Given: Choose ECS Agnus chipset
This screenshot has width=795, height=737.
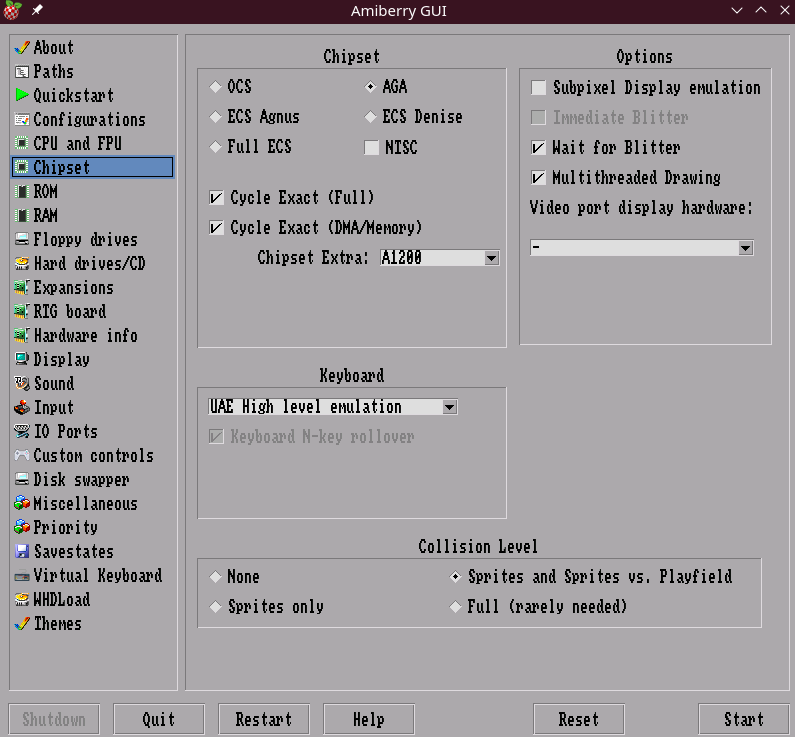Looking at the screenshot, I should 215,117.
